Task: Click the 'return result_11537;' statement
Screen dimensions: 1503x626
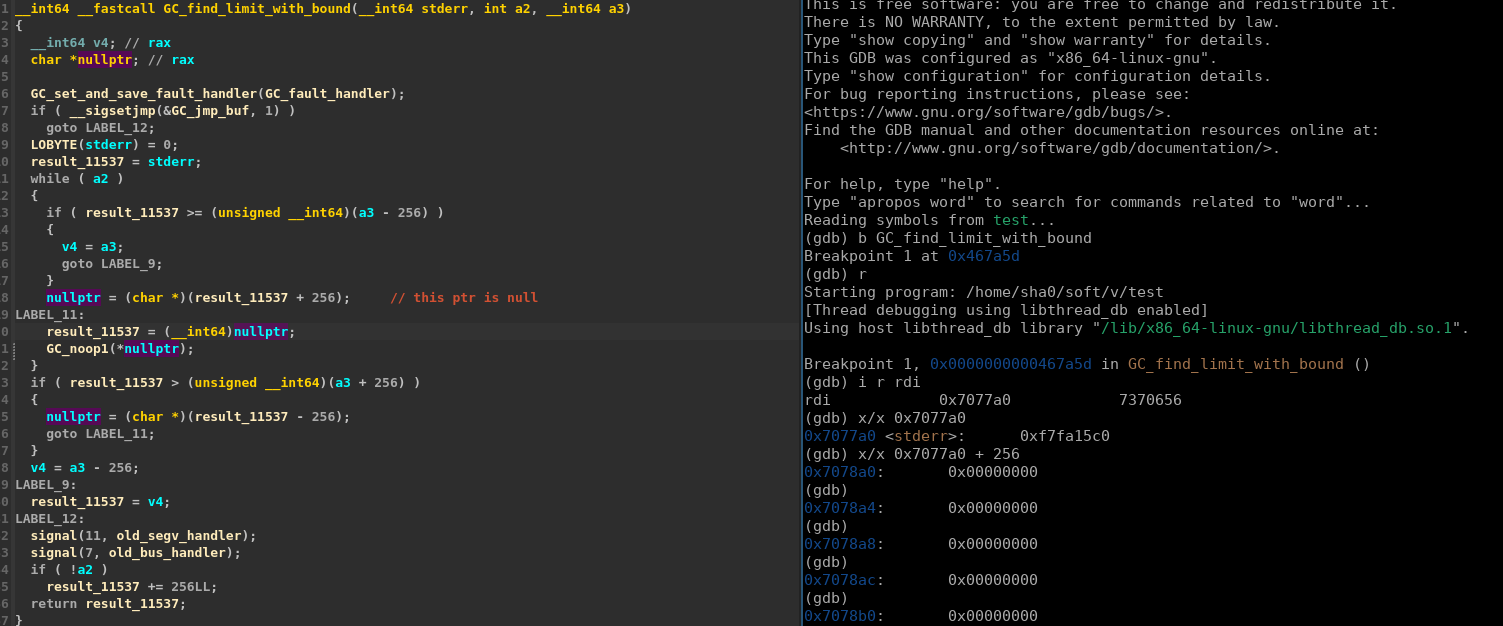Action: (108, 604)
